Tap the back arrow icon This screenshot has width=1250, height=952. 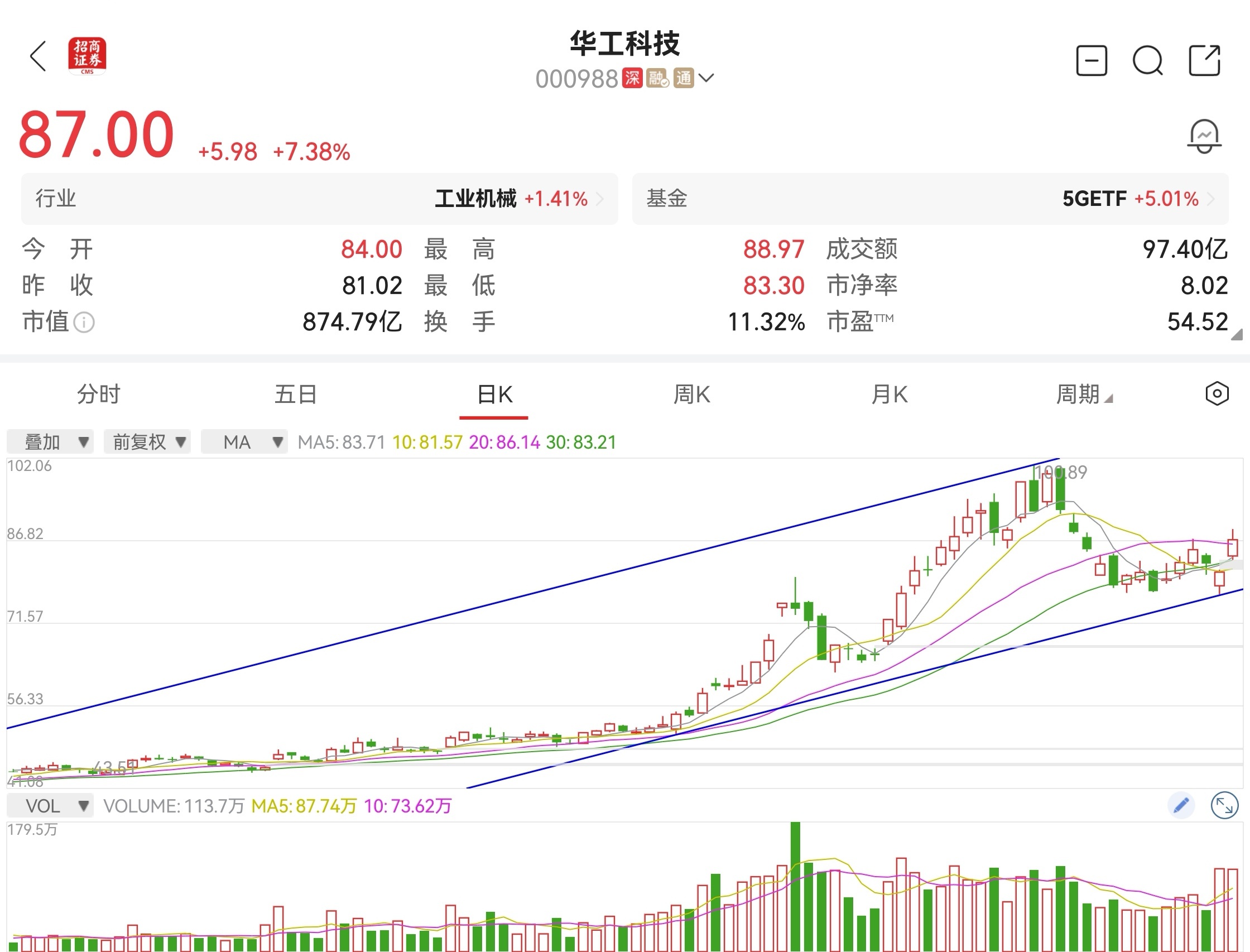click(38, 57)
